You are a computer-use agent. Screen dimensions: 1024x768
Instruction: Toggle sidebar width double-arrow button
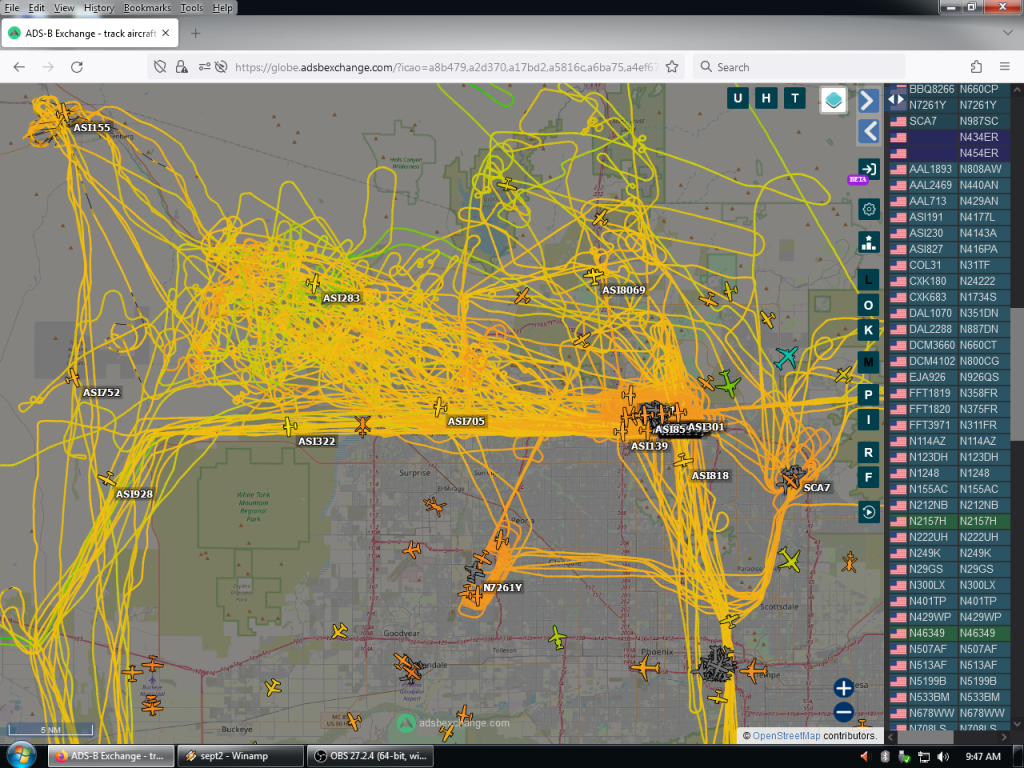click(895, 100)
